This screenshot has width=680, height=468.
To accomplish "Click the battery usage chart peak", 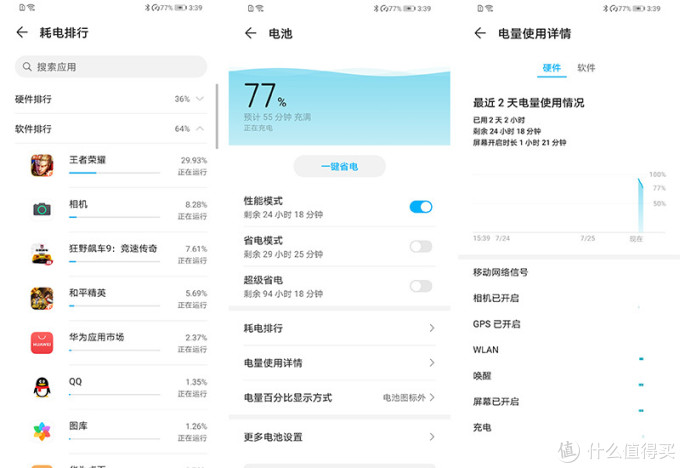I will pos(639,179).
